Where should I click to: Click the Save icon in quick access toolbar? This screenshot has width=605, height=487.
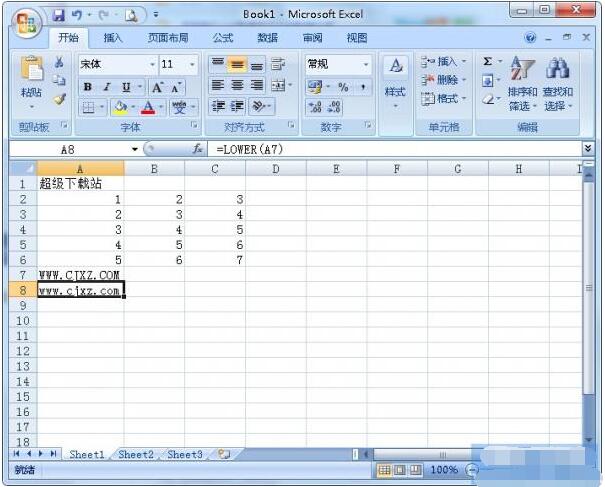(59, 15)
